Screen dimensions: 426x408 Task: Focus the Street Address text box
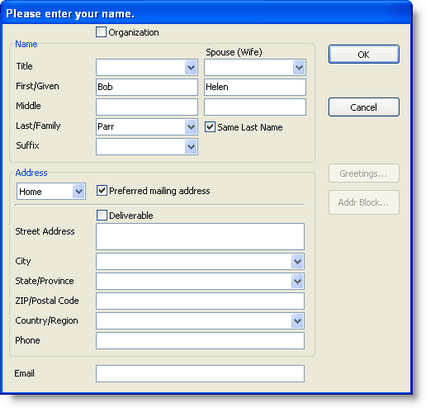200,237
